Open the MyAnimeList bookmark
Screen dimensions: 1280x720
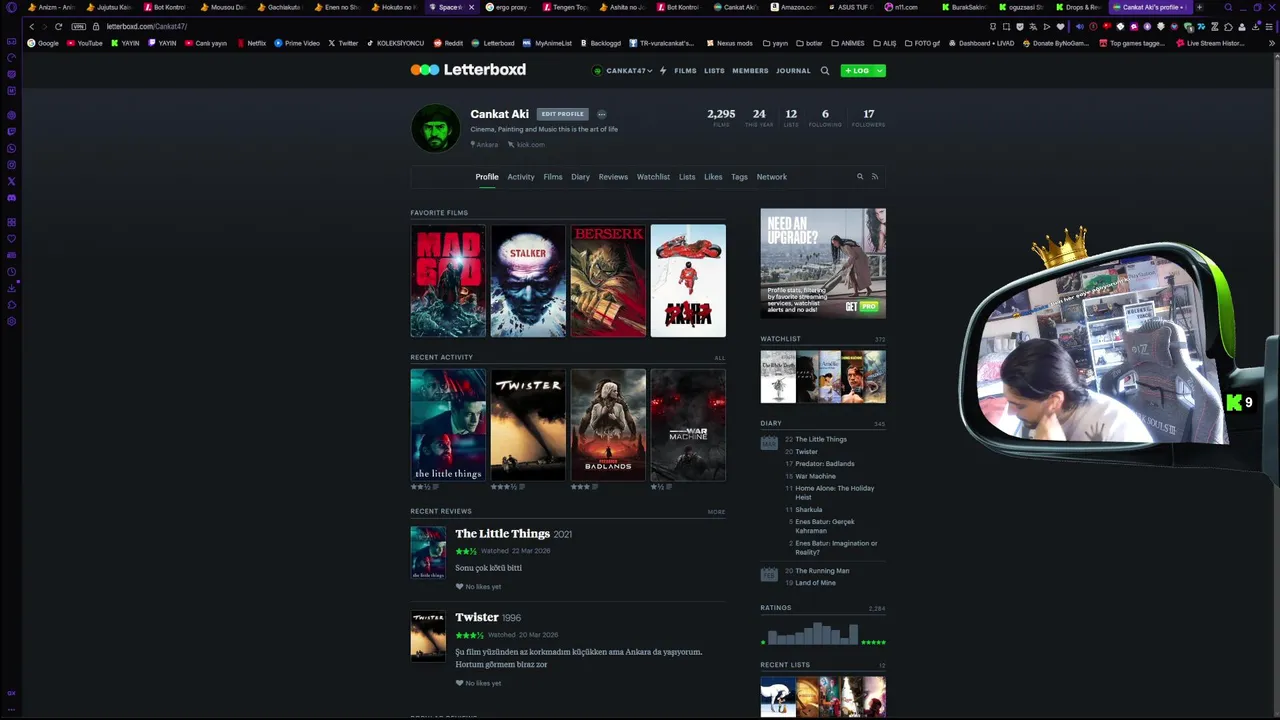547,43
